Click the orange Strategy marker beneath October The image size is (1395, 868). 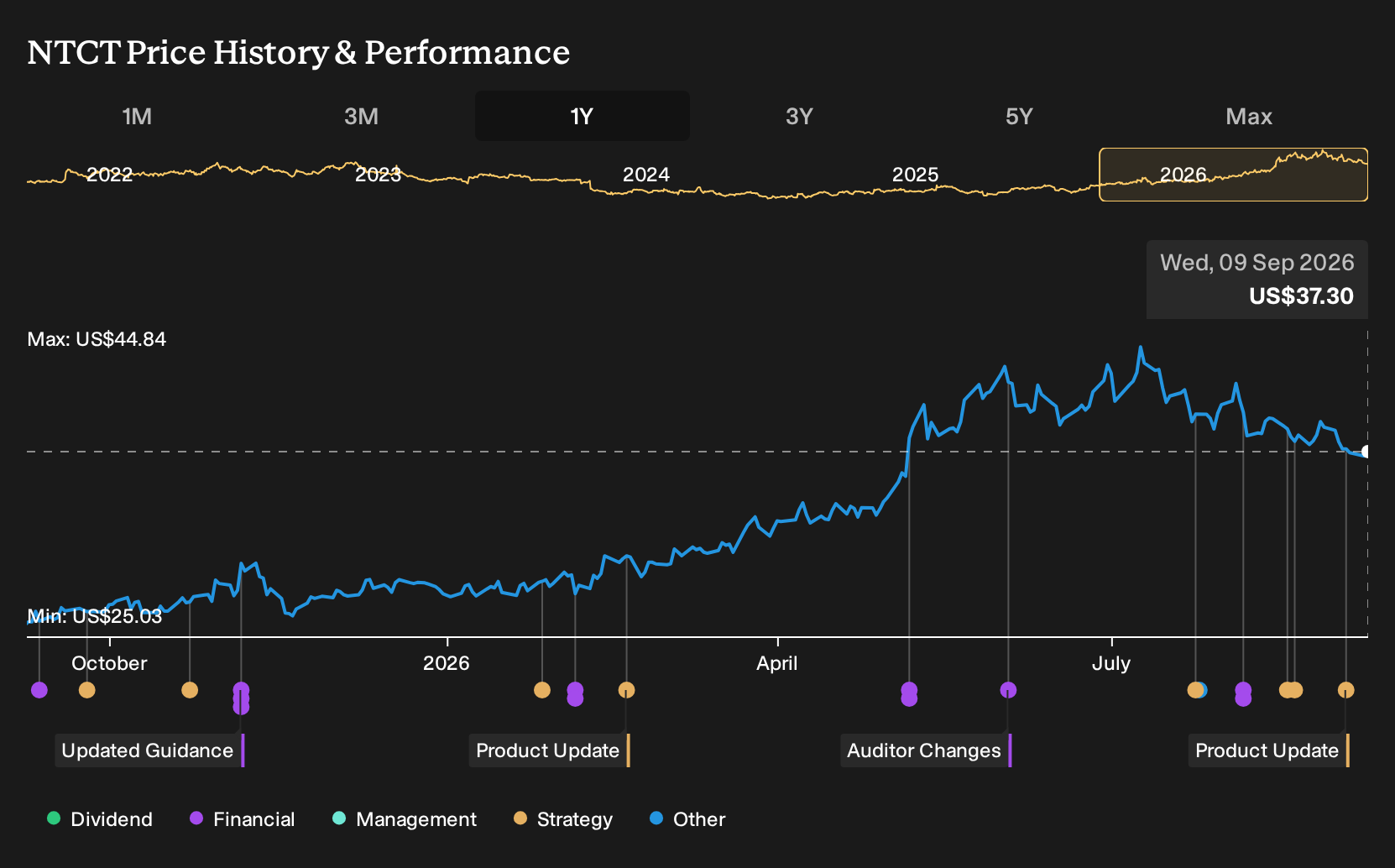point(87,690)
